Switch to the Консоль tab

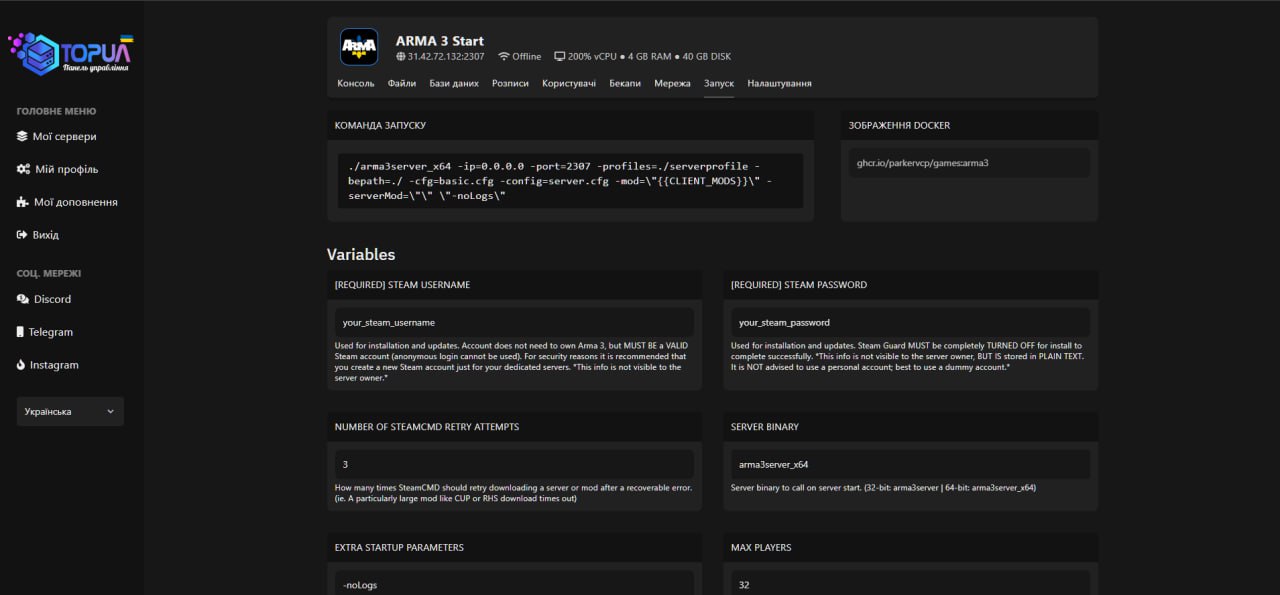pyautogui.click(x=356, y=84)
